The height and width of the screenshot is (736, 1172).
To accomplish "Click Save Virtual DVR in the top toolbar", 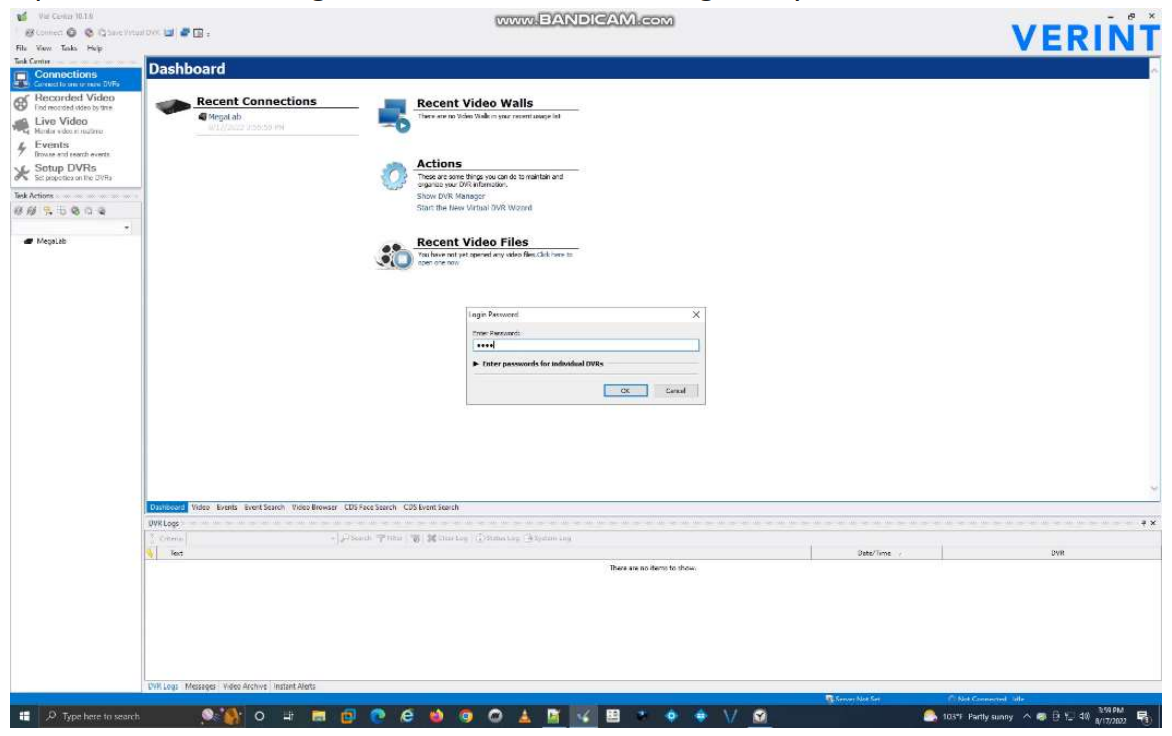I will coord(129,33).
